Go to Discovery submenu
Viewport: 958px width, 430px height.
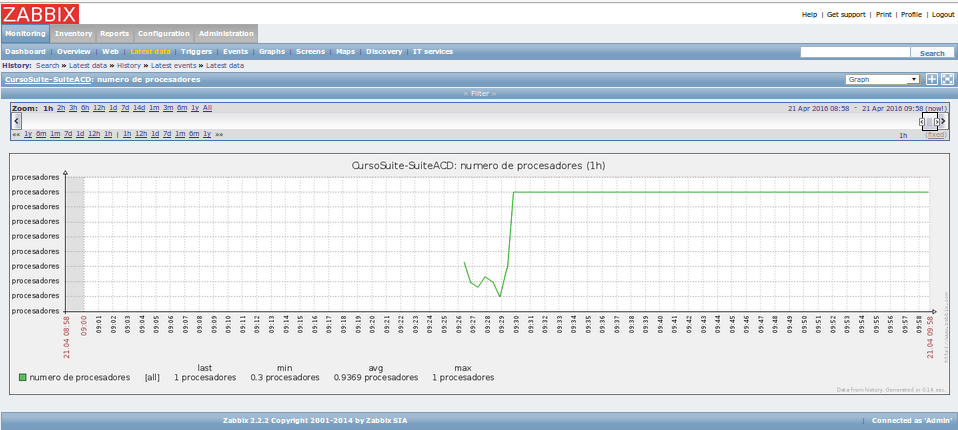384,52
